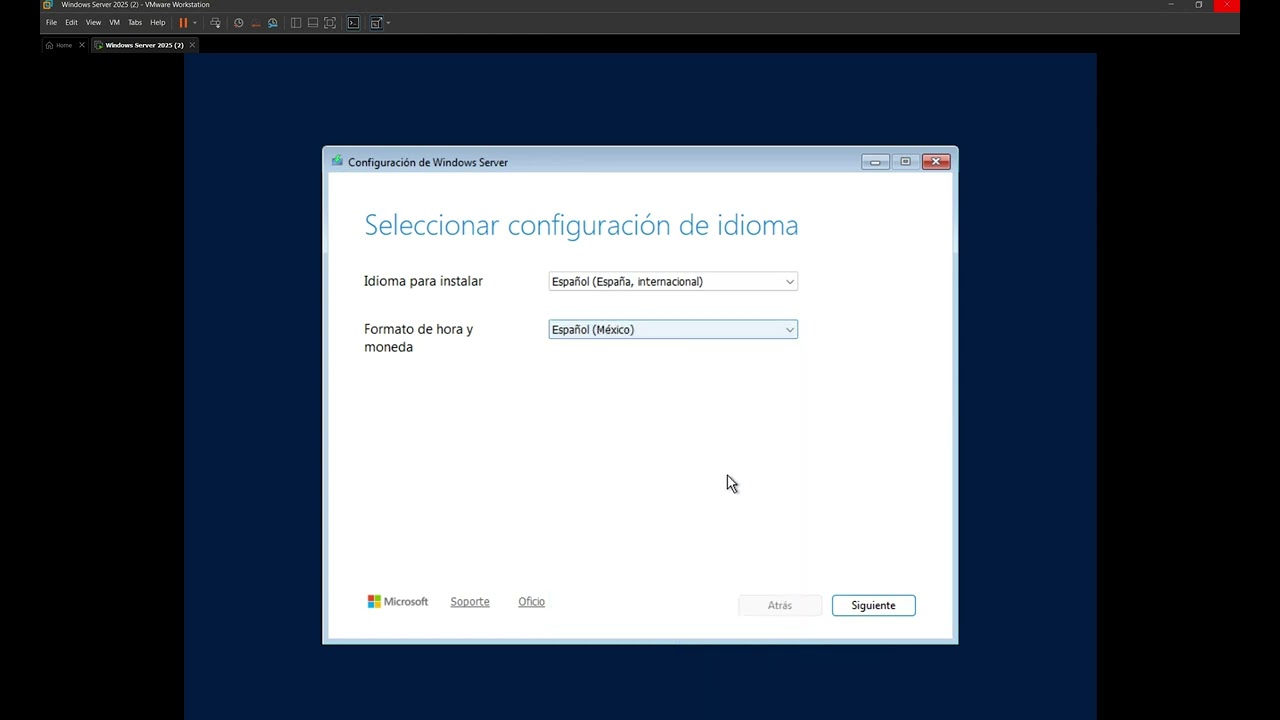
Task: Take a snapshot of this VM
Action: [x=238, y=22]
